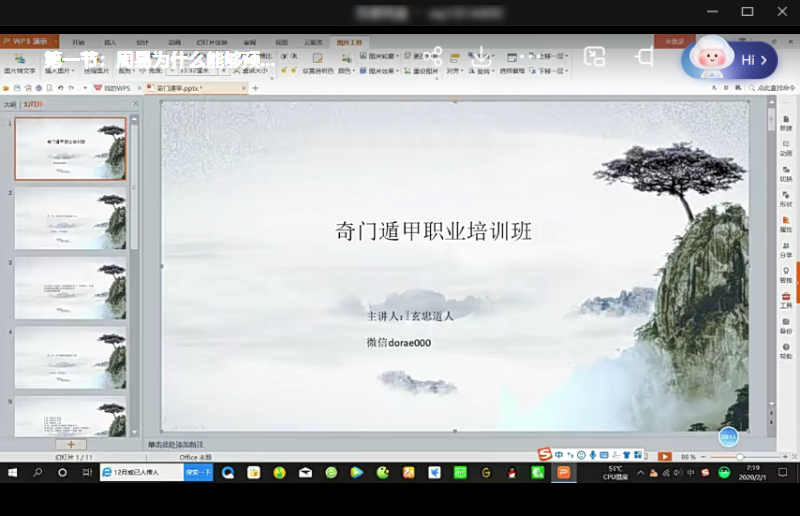Adjust the zoom slider in status bar

(740, 456)
